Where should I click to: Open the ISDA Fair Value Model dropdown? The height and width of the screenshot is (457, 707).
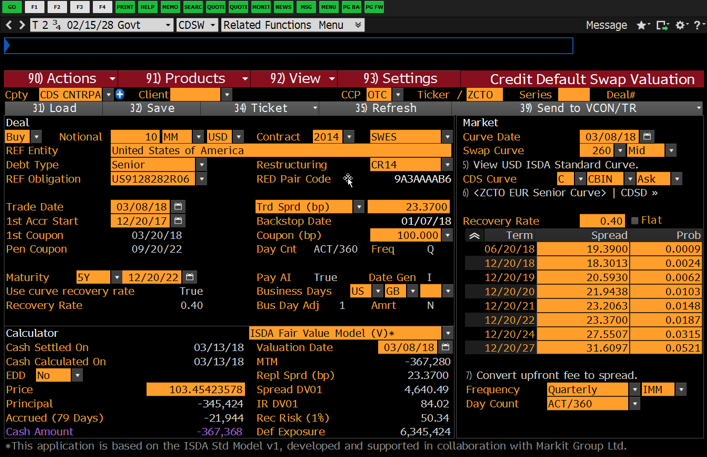tap(447, 333)
